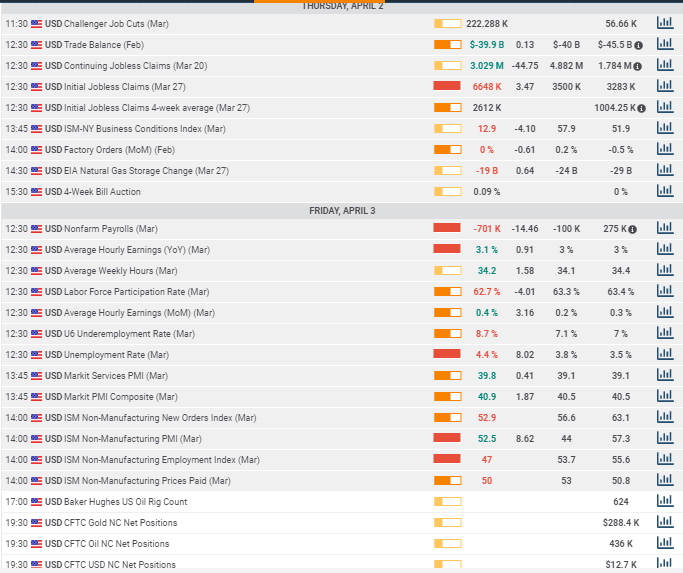
Task: Expand Markit Services PMI (Mar) event
Action: coord(115,376)
